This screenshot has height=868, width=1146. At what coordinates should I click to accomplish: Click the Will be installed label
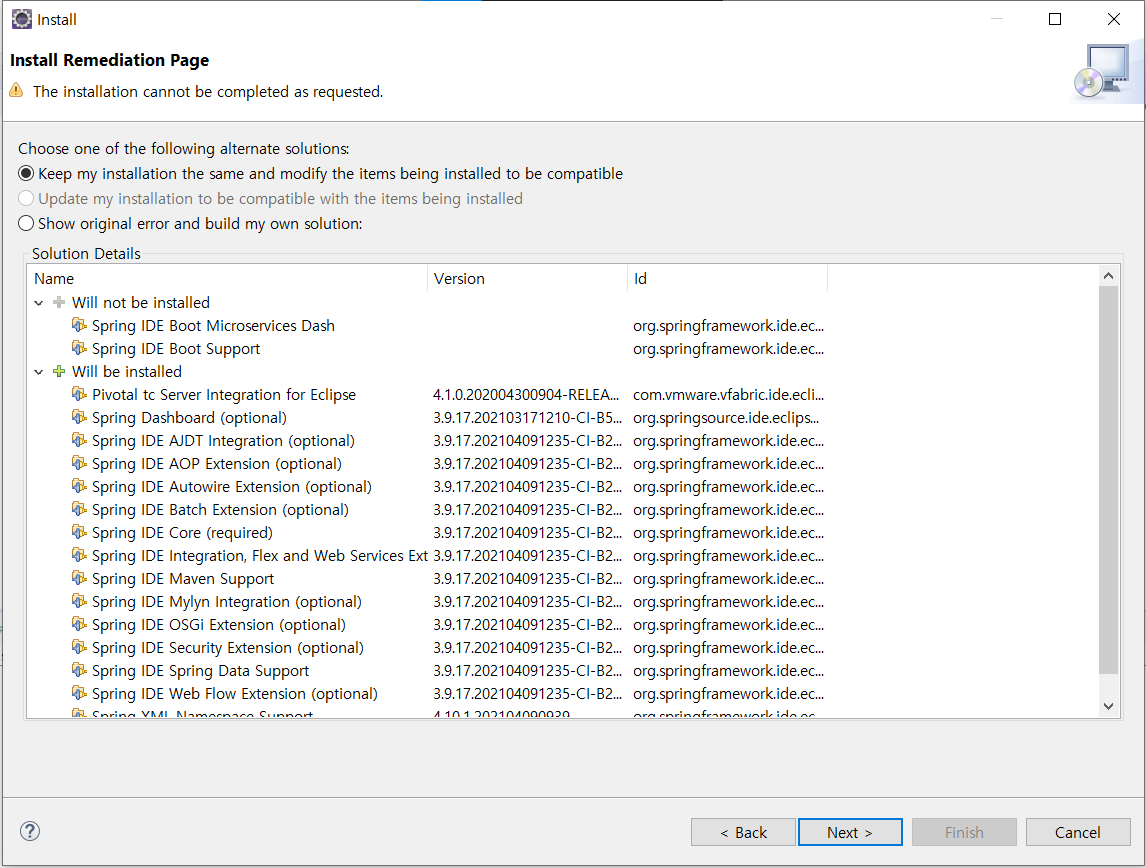coord(126,371)
